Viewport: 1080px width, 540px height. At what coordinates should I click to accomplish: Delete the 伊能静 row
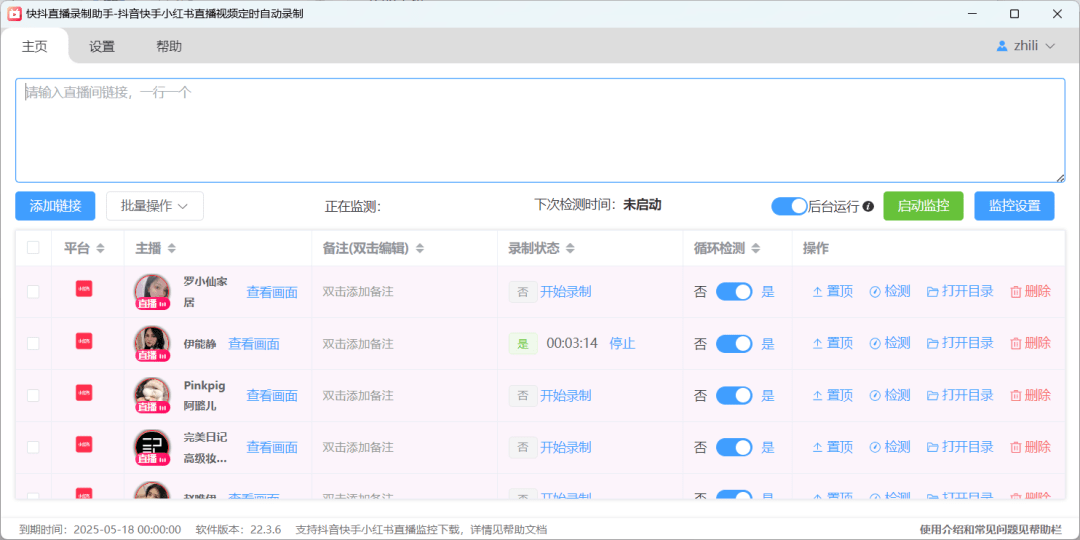[x=1030, y=343]
